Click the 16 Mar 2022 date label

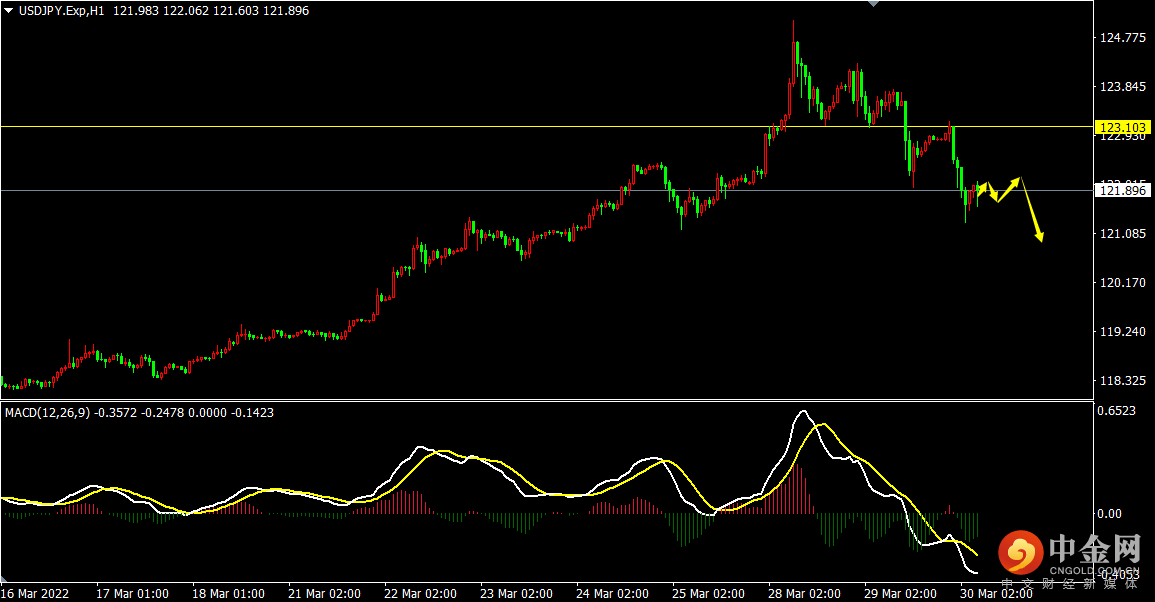(35, 593)
